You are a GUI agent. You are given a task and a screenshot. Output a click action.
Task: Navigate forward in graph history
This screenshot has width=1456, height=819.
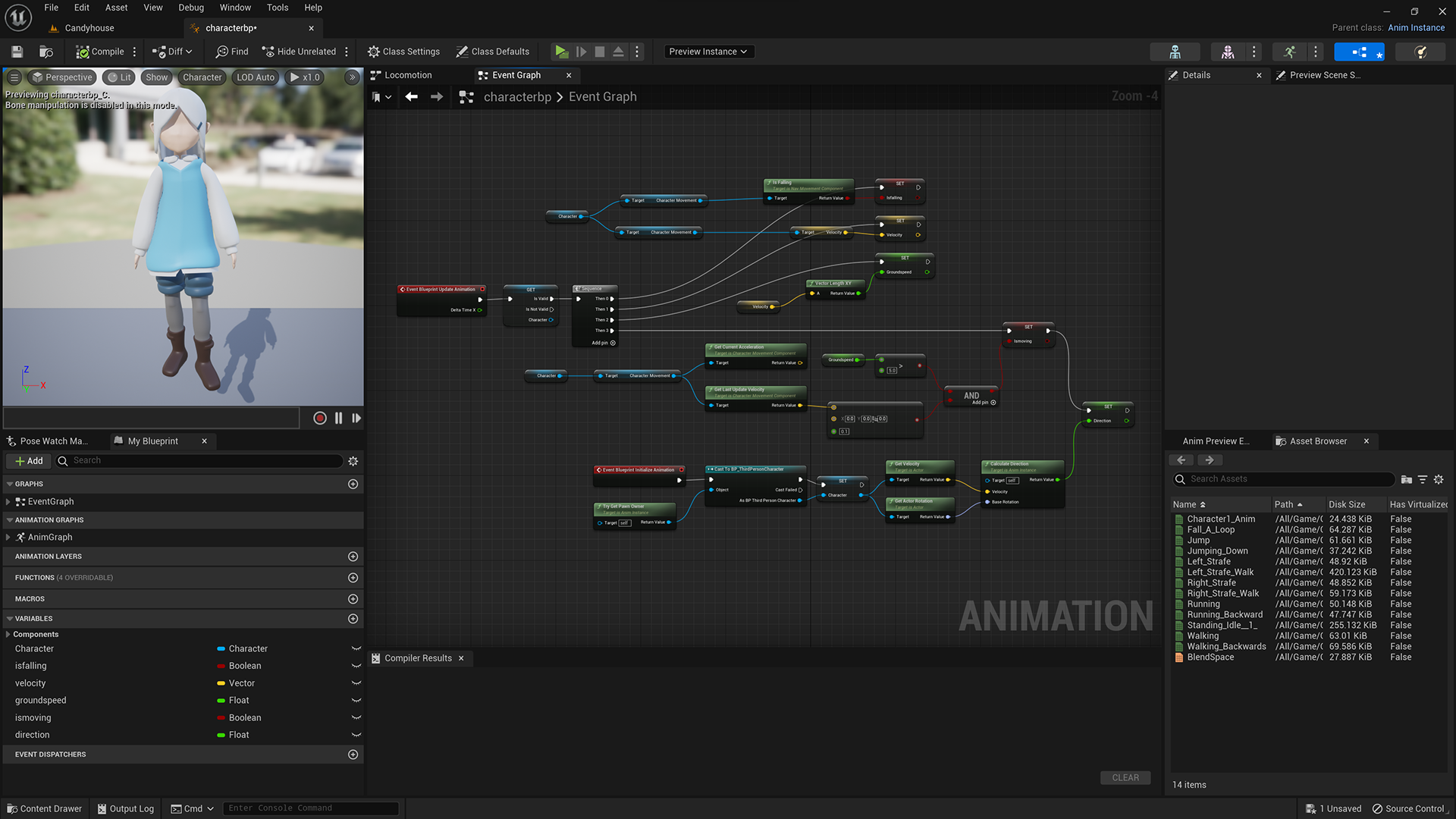[x=437, y=97]
